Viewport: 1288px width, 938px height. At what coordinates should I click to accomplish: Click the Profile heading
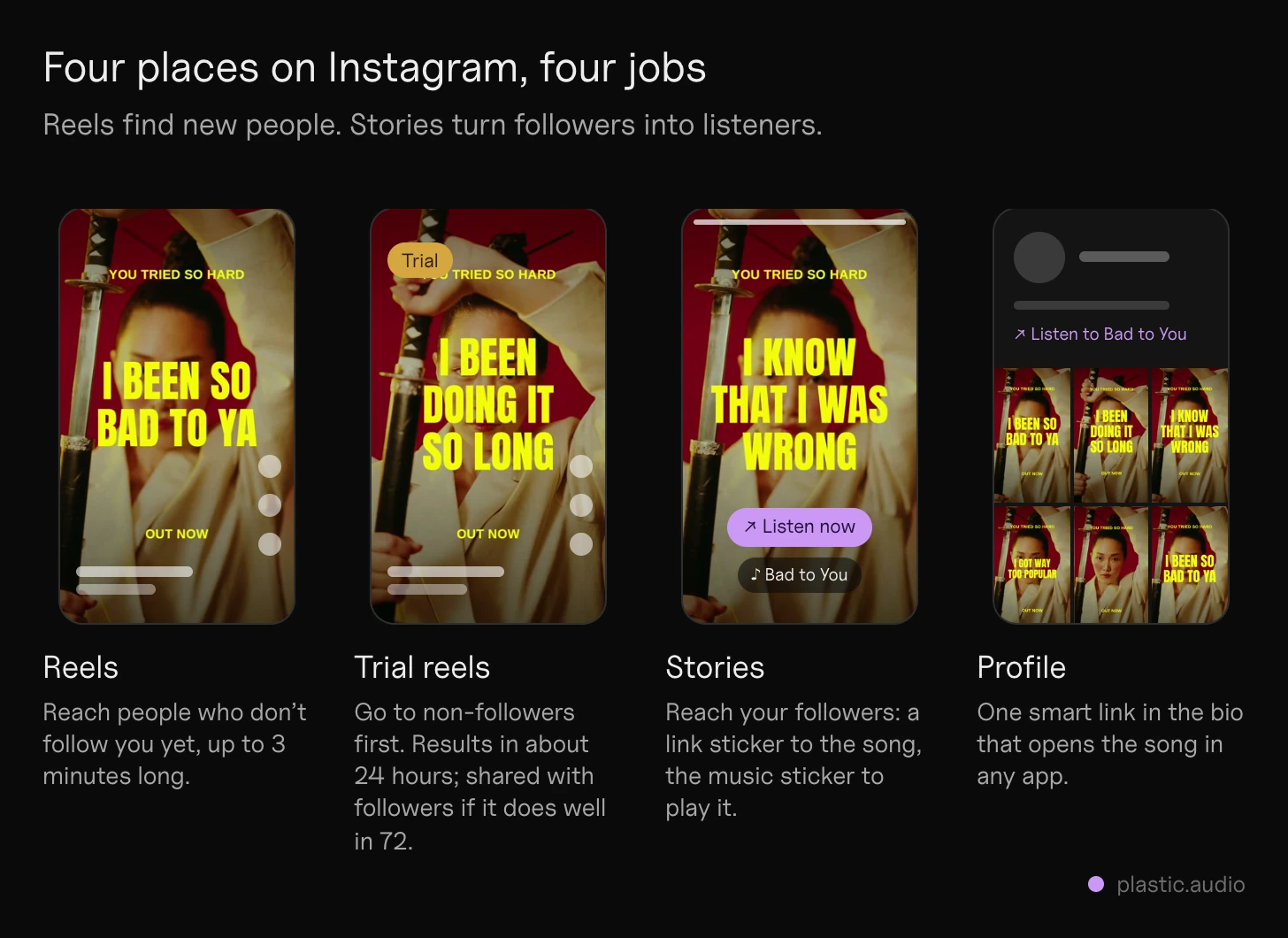[x=1022, y=667]
